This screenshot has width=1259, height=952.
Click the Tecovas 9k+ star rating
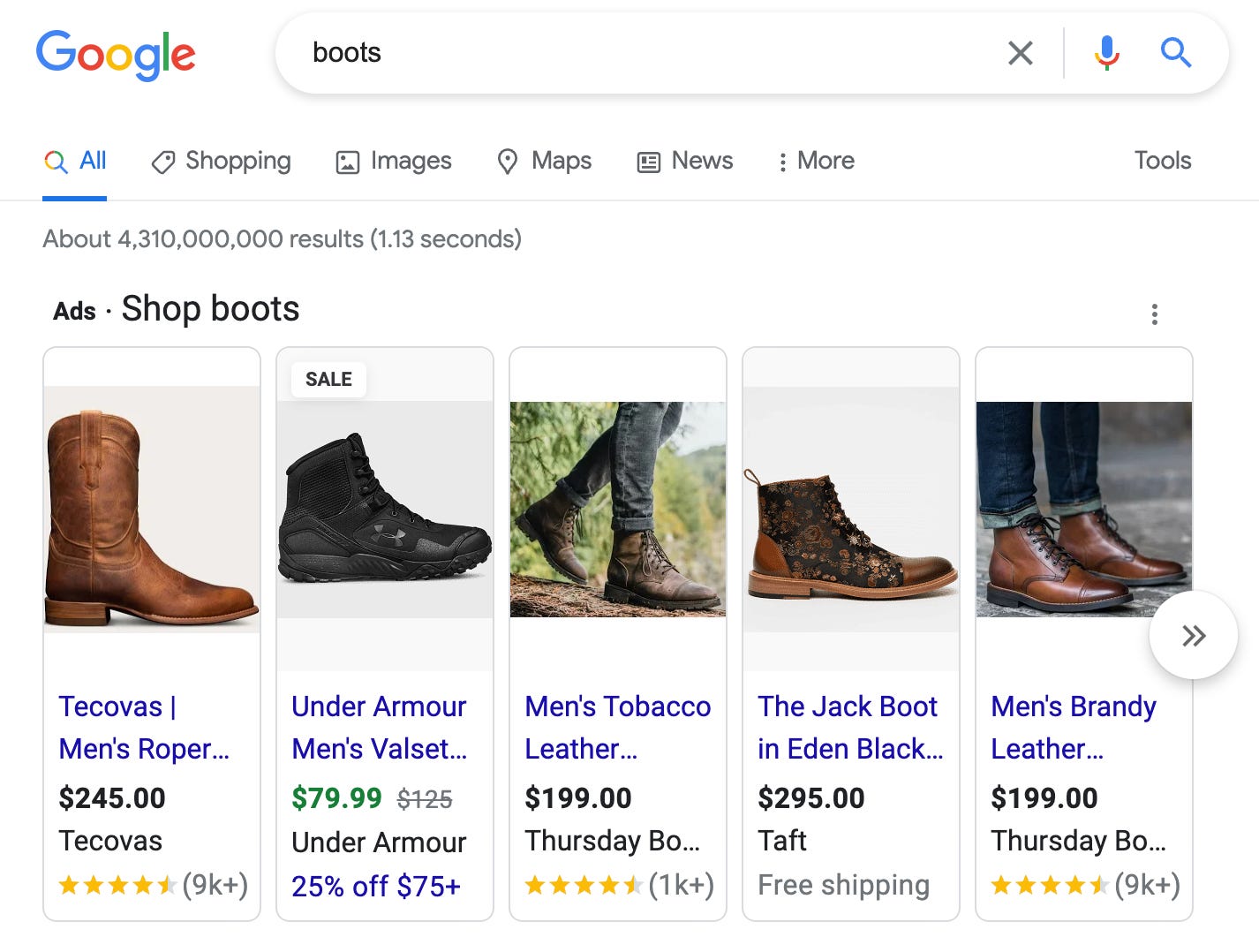(x=154, y=885)
